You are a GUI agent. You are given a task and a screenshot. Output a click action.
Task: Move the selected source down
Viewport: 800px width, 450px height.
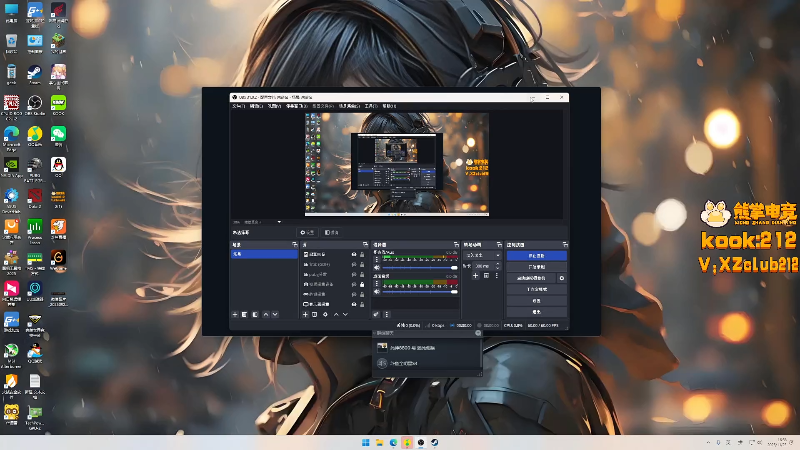(345, 315)
